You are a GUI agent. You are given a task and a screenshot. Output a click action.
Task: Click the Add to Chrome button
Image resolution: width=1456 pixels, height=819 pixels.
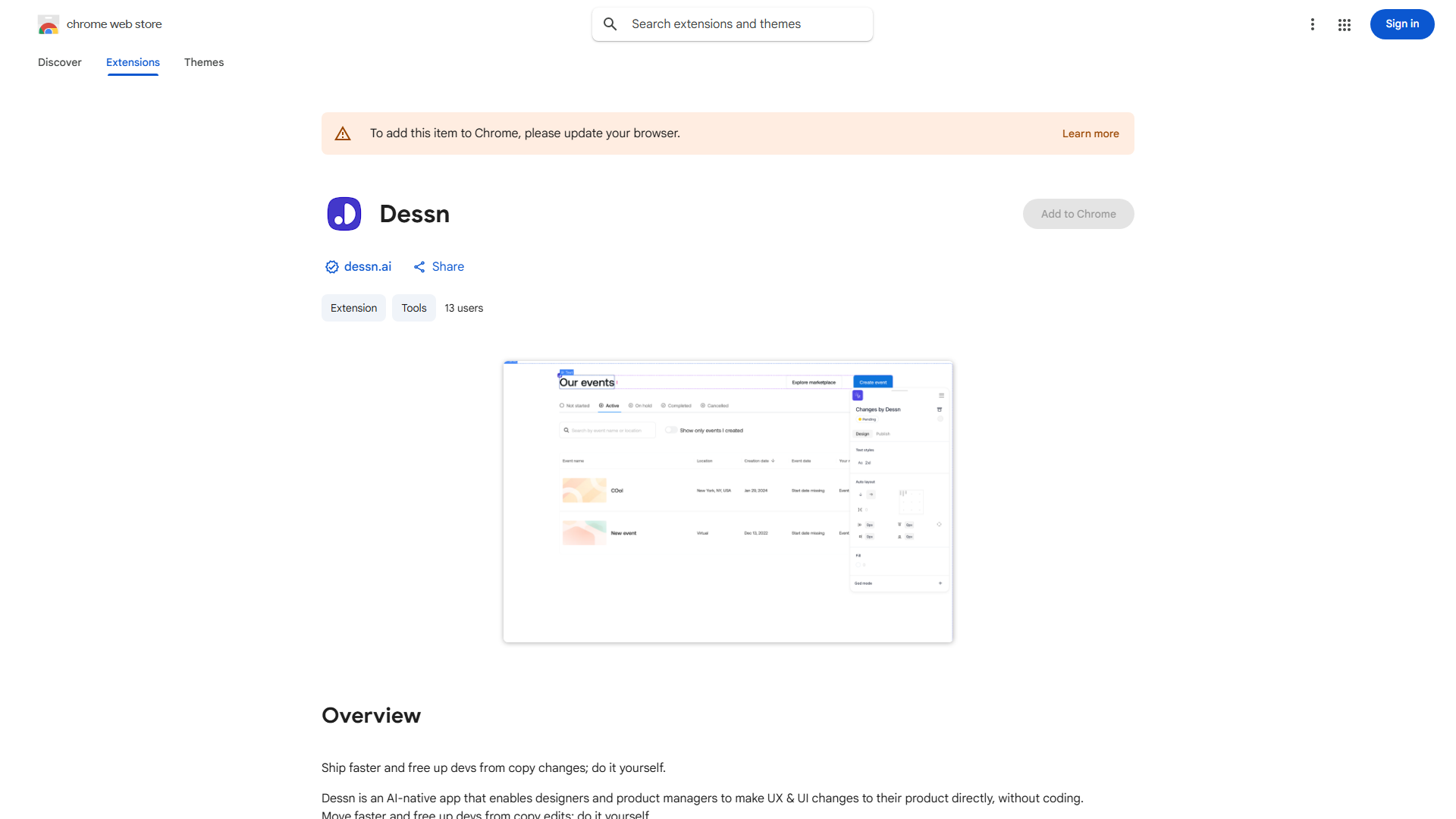pyautogui.click(x=1078, y=214)
